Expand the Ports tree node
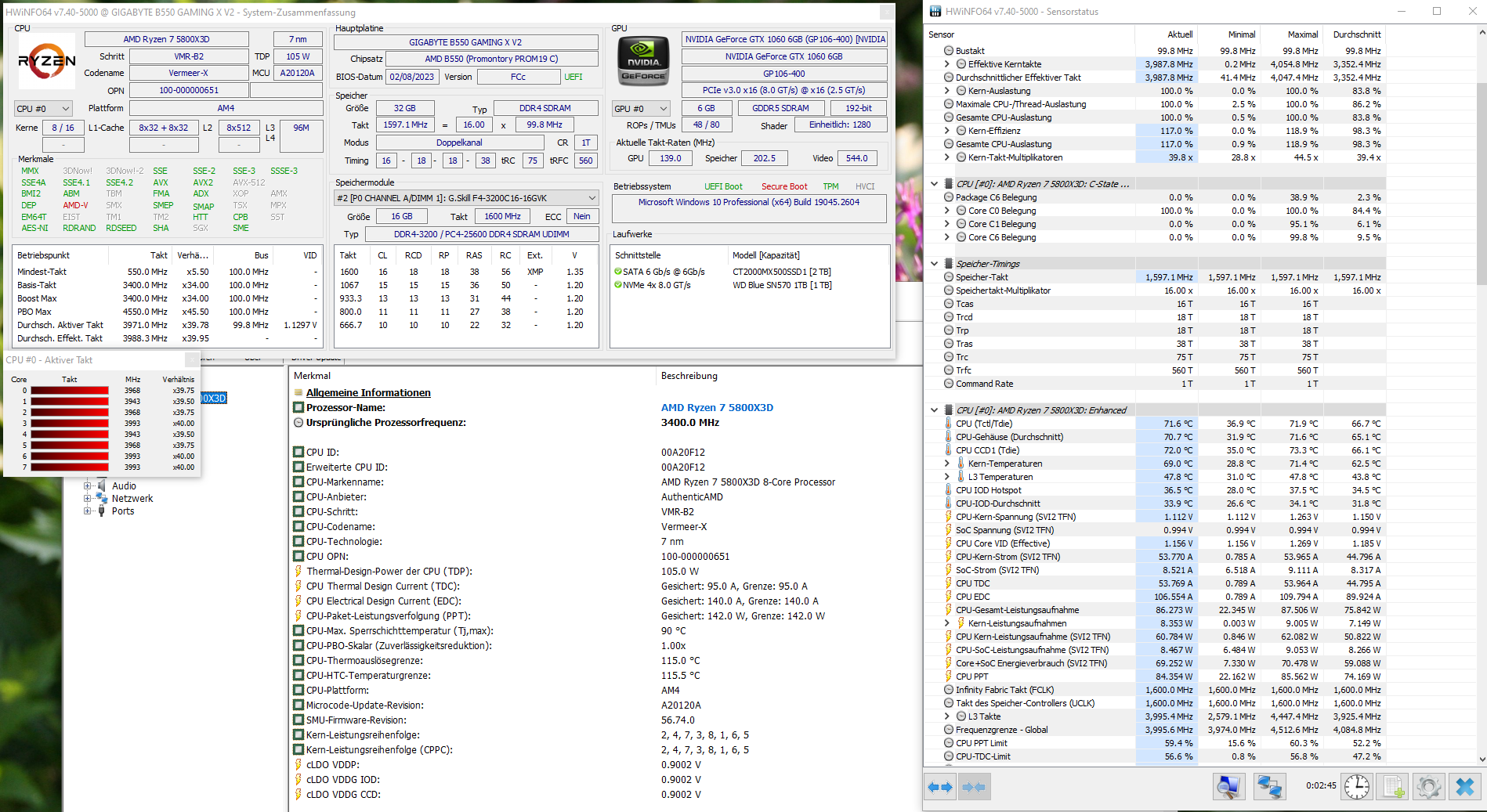 88,511
